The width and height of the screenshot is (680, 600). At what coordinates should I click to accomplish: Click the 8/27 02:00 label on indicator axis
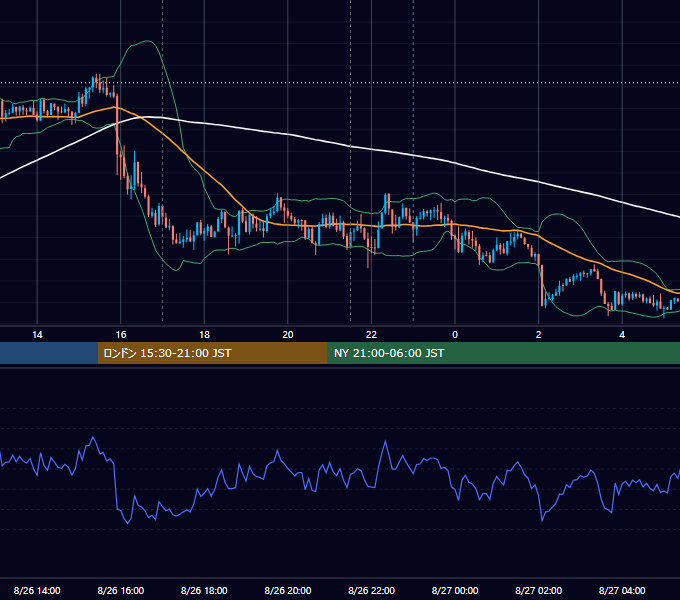coord(539,590)
